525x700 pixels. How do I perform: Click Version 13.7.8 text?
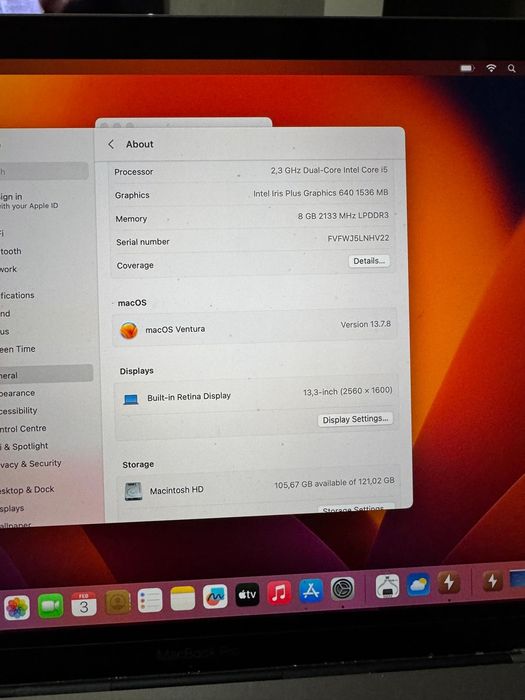(366, 325)
